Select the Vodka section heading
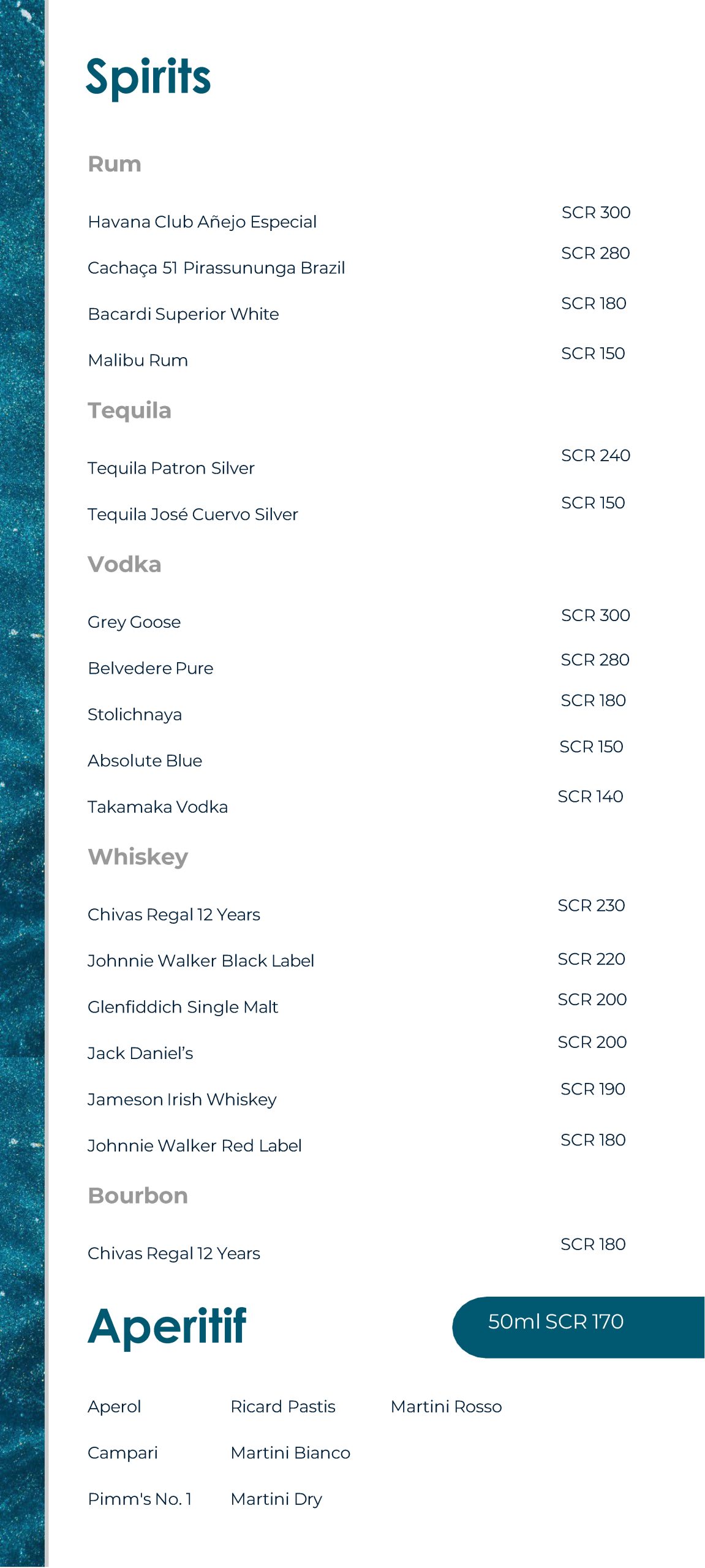 tap(124, 564)
